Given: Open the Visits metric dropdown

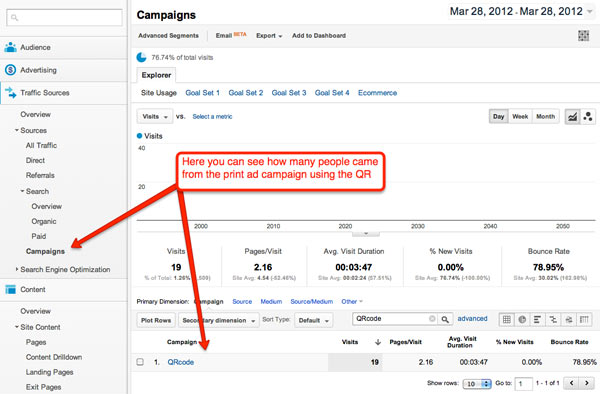Looking at the screenshot, I should click(x=155, y=116).
